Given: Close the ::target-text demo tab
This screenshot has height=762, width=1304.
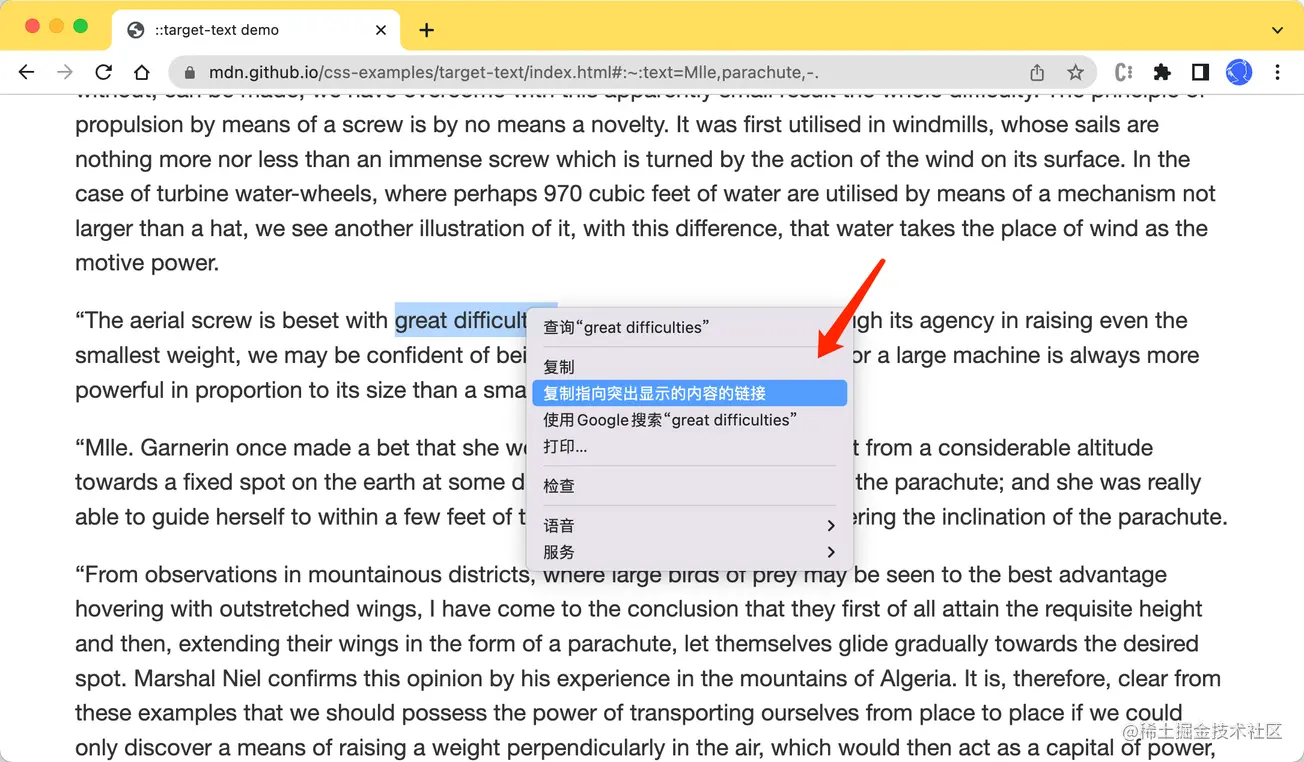Looking at the screenshot, I should click(381, 30).
